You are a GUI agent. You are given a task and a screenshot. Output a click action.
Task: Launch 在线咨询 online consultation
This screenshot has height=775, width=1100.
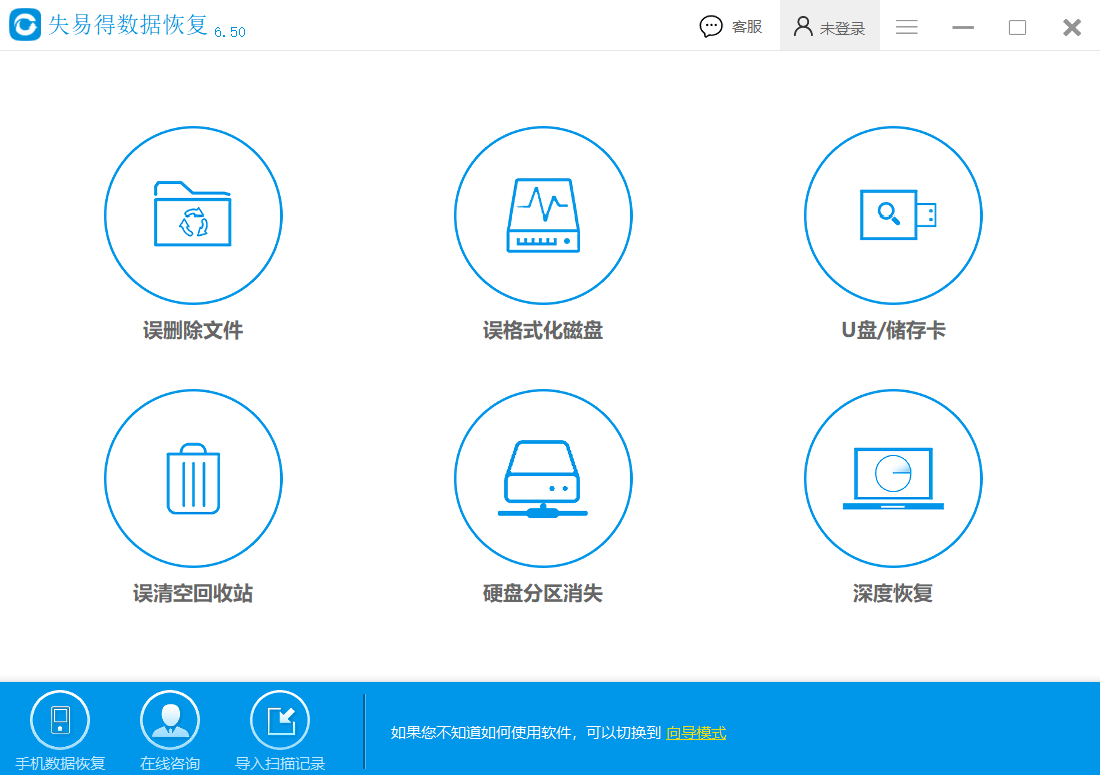pos(170,730)
